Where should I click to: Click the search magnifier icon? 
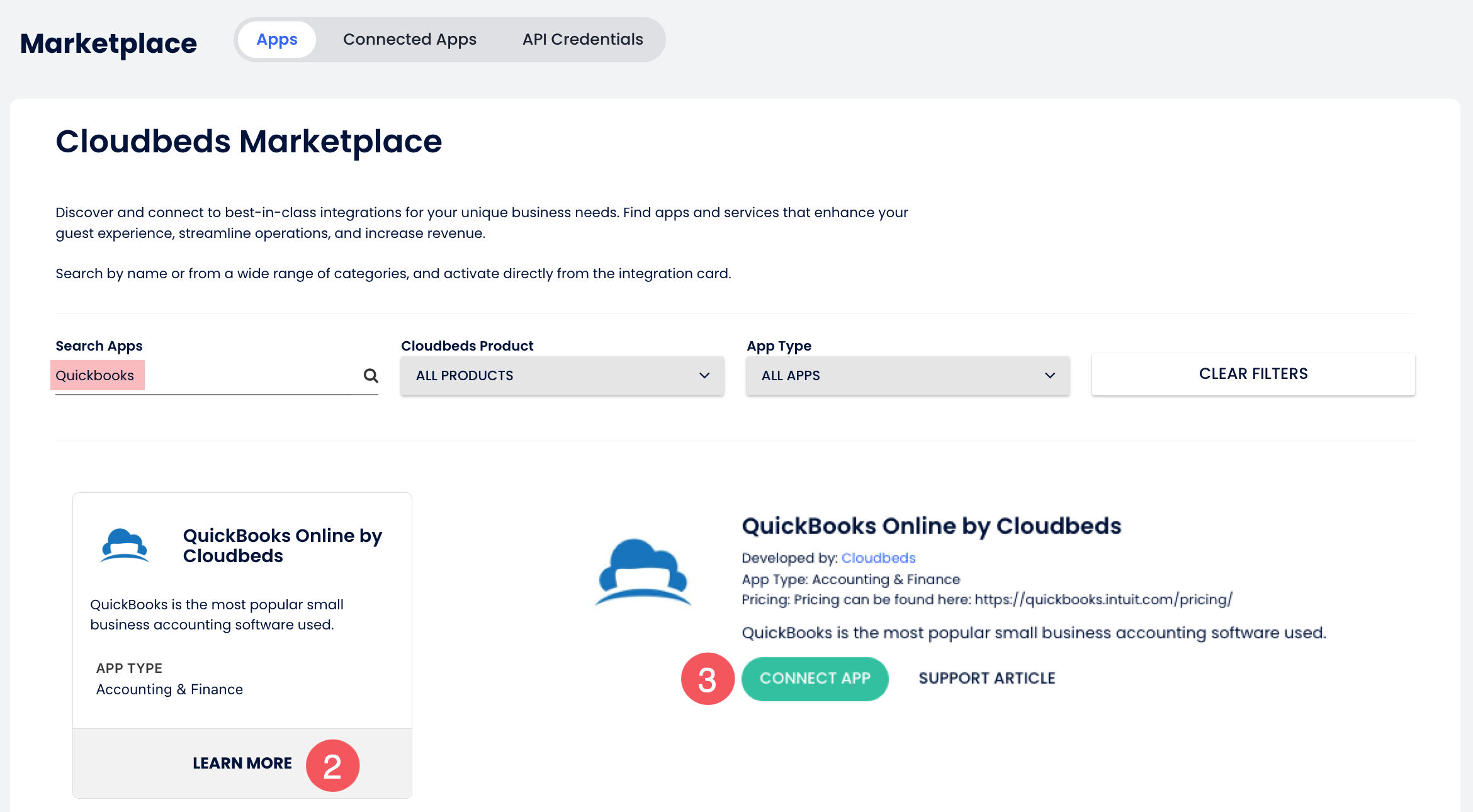pos(371,376)
